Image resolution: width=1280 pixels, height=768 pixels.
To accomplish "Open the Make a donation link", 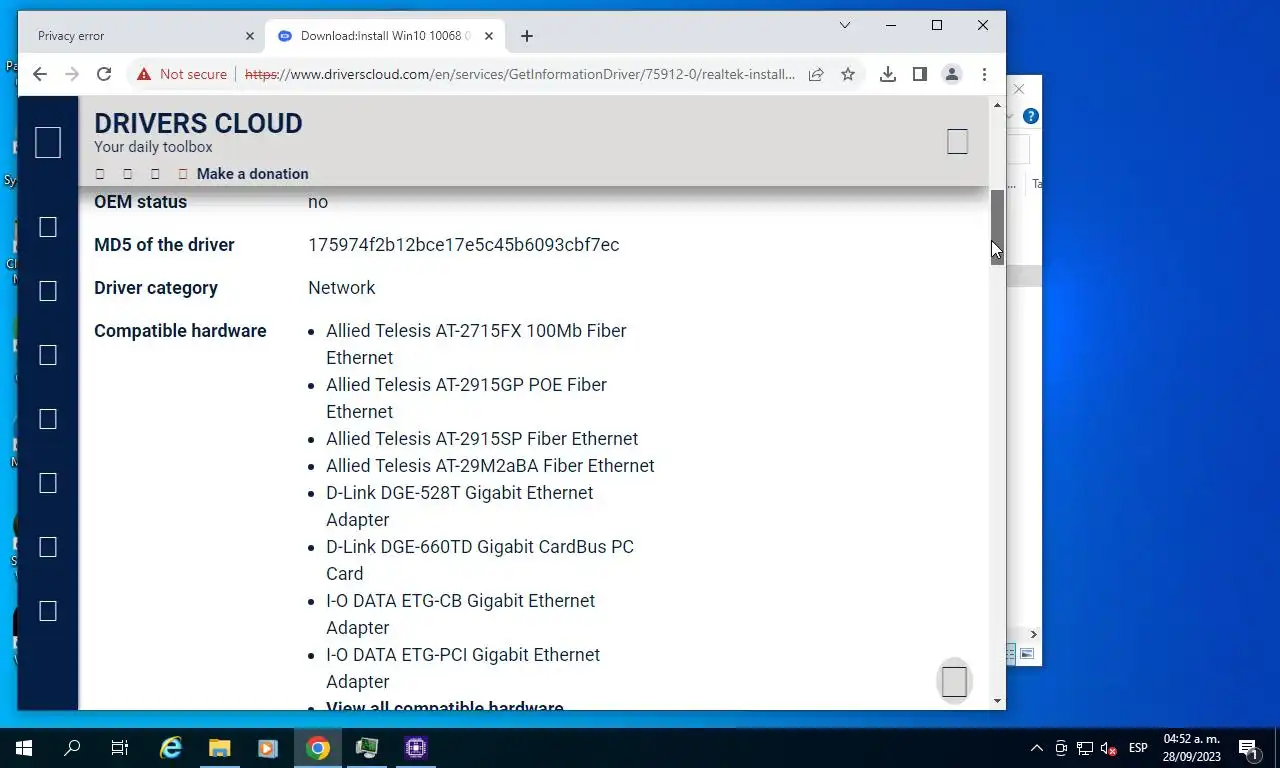I will coord(252,174).
